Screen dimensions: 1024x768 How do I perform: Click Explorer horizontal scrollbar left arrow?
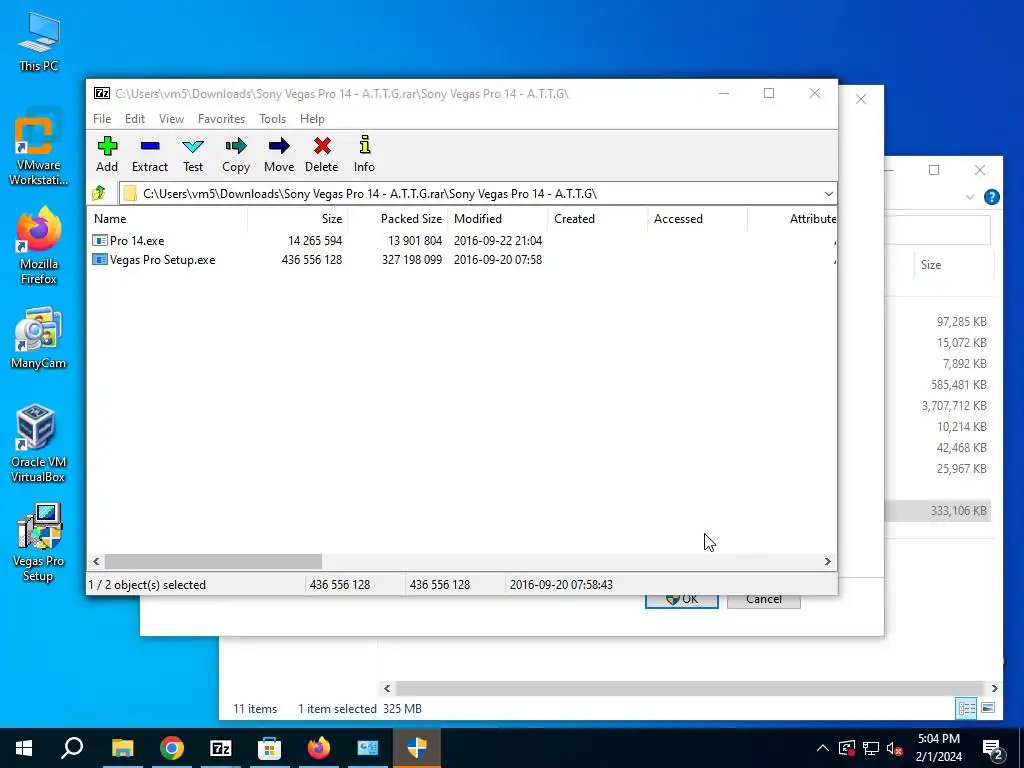387,688
